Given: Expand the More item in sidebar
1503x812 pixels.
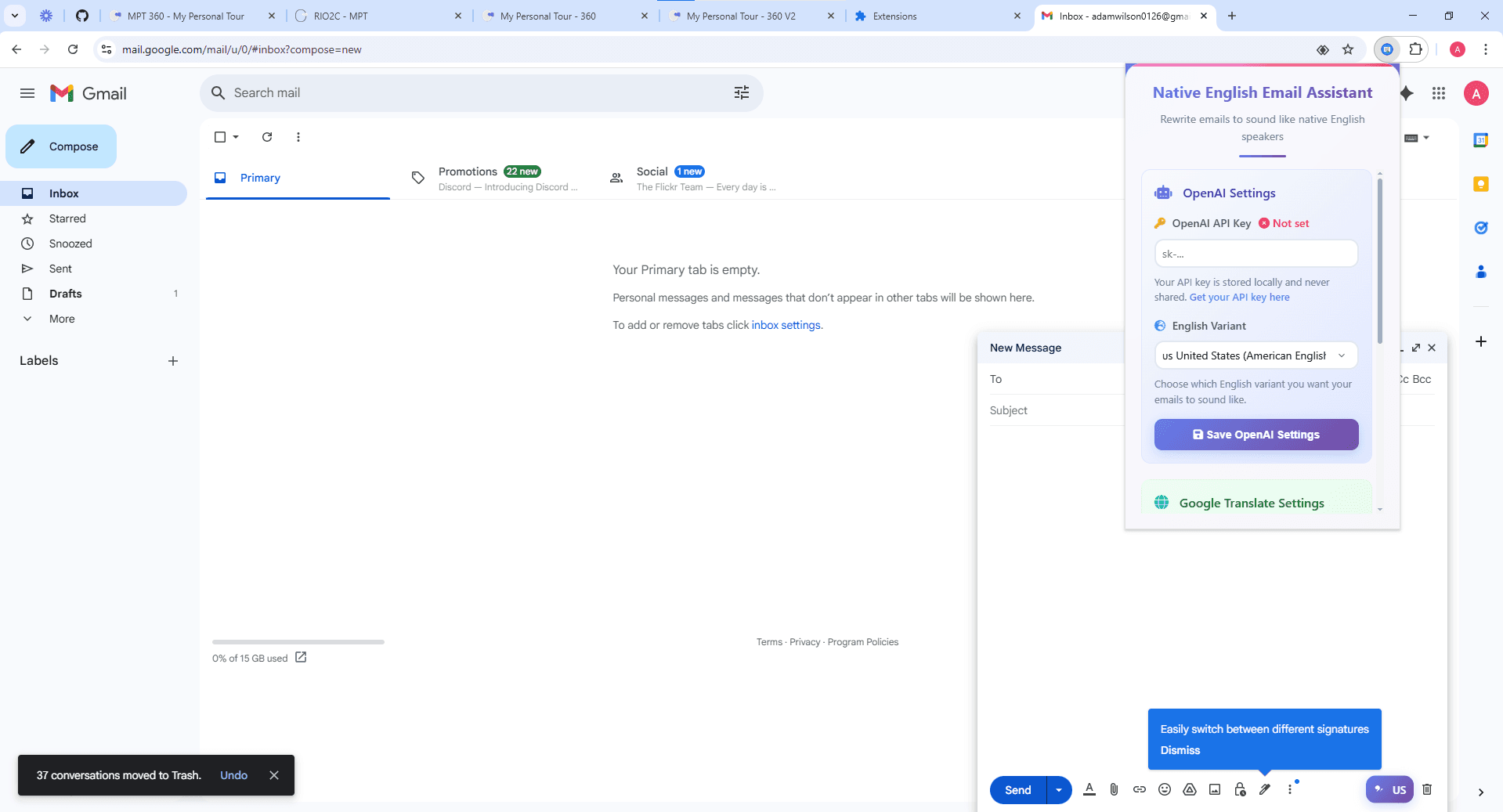Looking at the screenshot, I should tap(62, 319).
